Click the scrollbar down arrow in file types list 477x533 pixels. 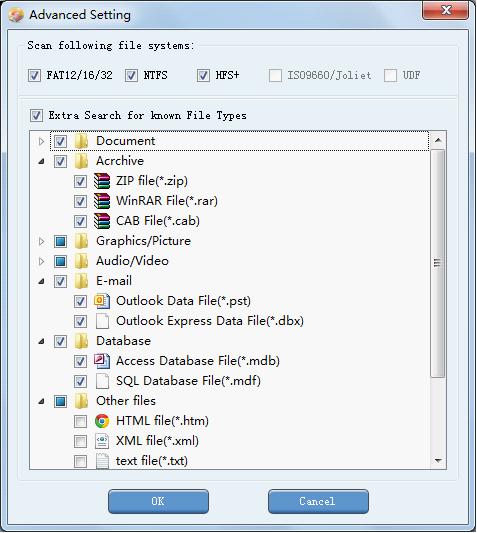pyautogui.click(x=438, y=461)
